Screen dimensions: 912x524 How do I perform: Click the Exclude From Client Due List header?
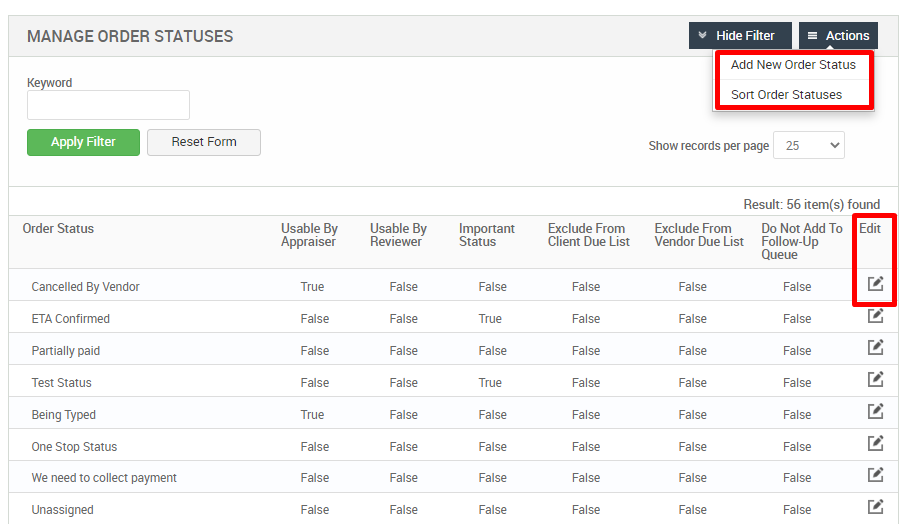(x=588, y=235)
